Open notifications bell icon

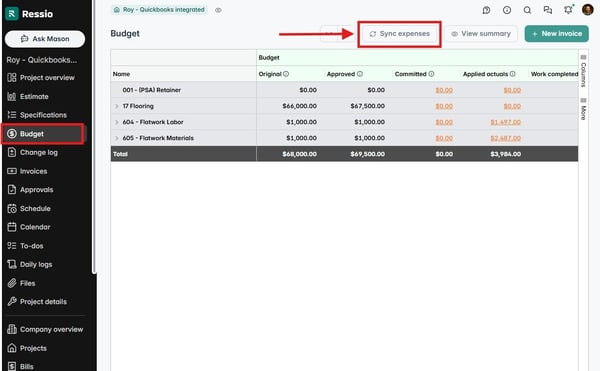point(568,10)
